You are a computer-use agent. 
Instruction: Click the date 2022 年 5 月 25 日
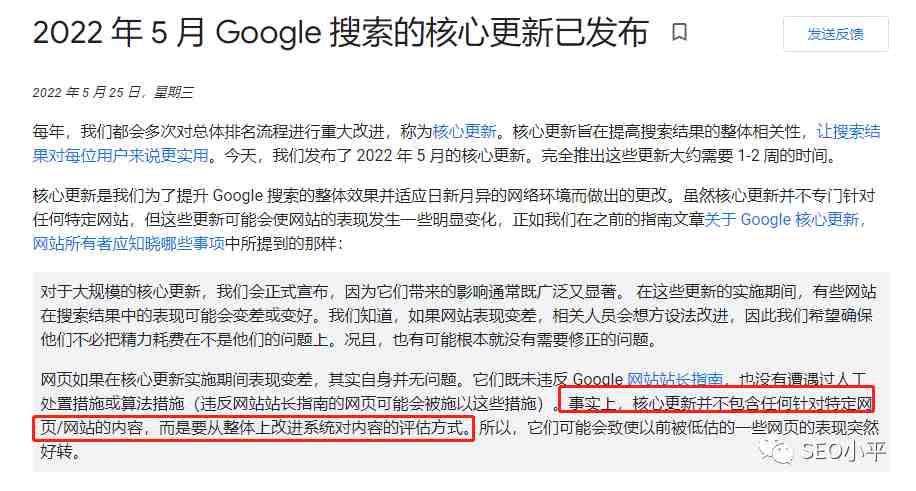coord(86,92)
